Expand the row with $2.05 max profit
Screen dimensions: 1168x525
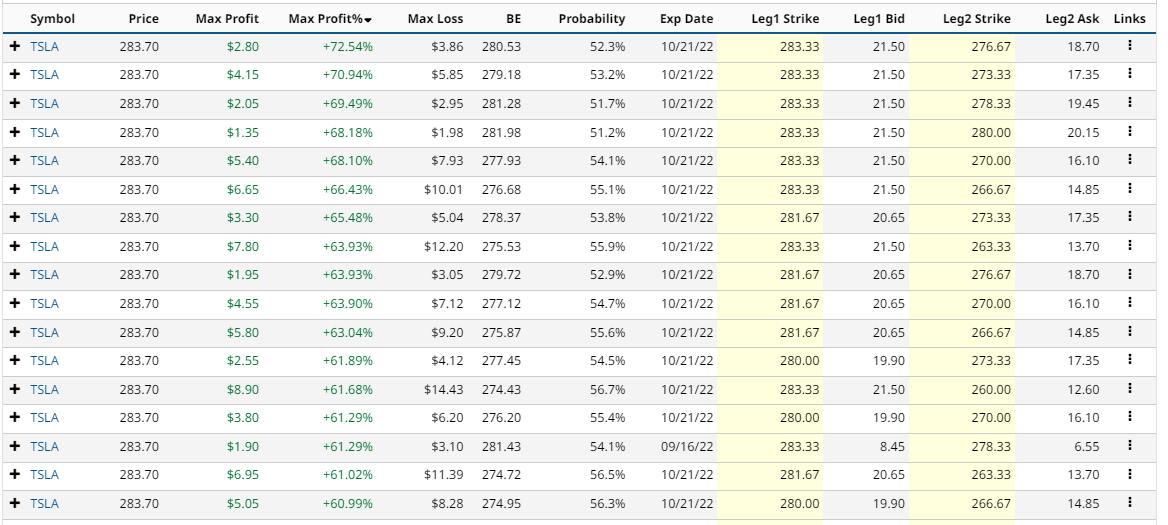pyautogui.click(x=15, y=104)
